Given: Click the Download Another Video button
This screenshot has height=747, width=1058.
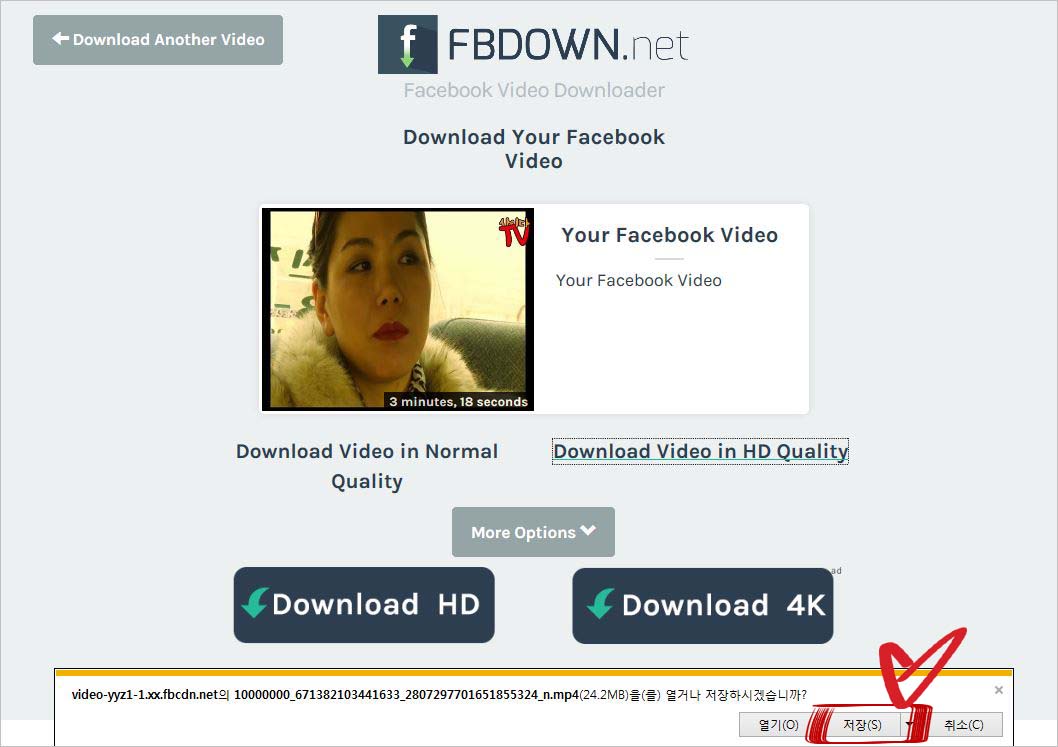Looking at the screenshot, I should pyautogui.click(x=158, y=40).
